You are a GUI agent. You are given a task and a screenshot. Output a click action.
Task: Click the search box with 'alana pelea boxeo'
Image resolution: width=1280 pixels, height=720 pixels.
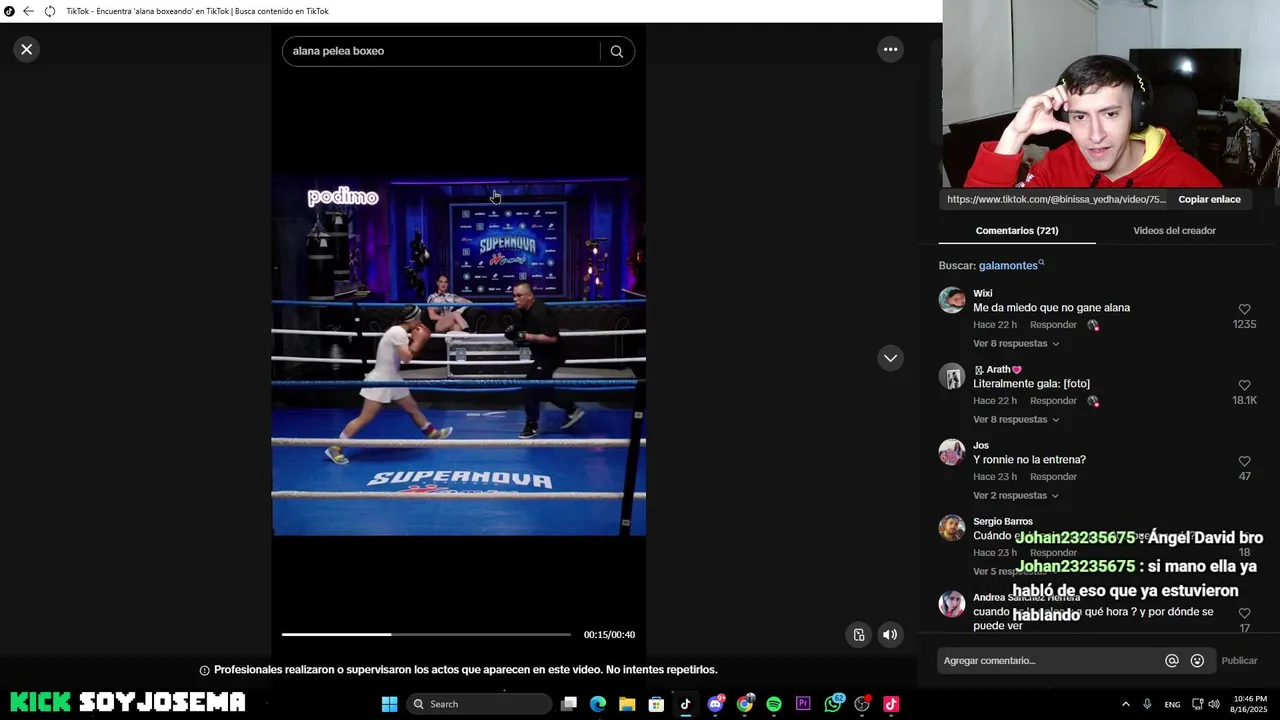(x=440, y=51)
